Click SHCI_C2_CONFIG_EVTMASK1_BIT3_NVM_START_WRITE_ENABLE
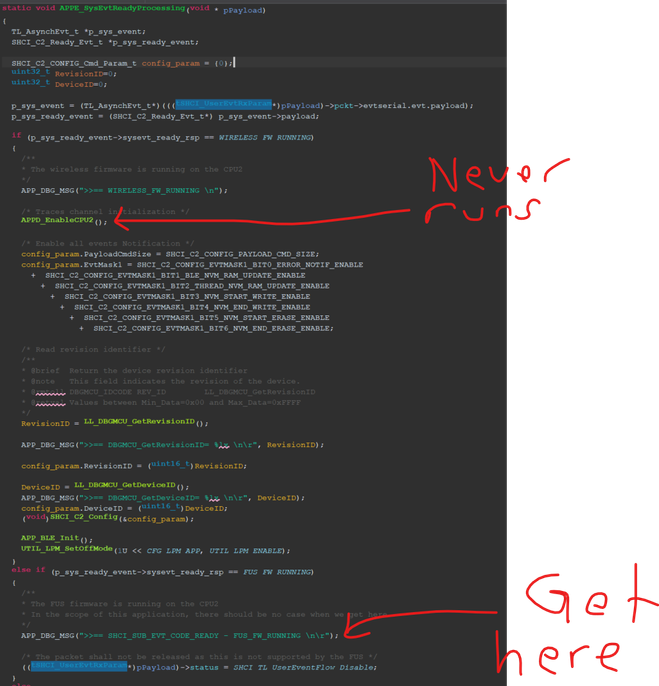This screenshot has height=686, width=659. (187, 297)
